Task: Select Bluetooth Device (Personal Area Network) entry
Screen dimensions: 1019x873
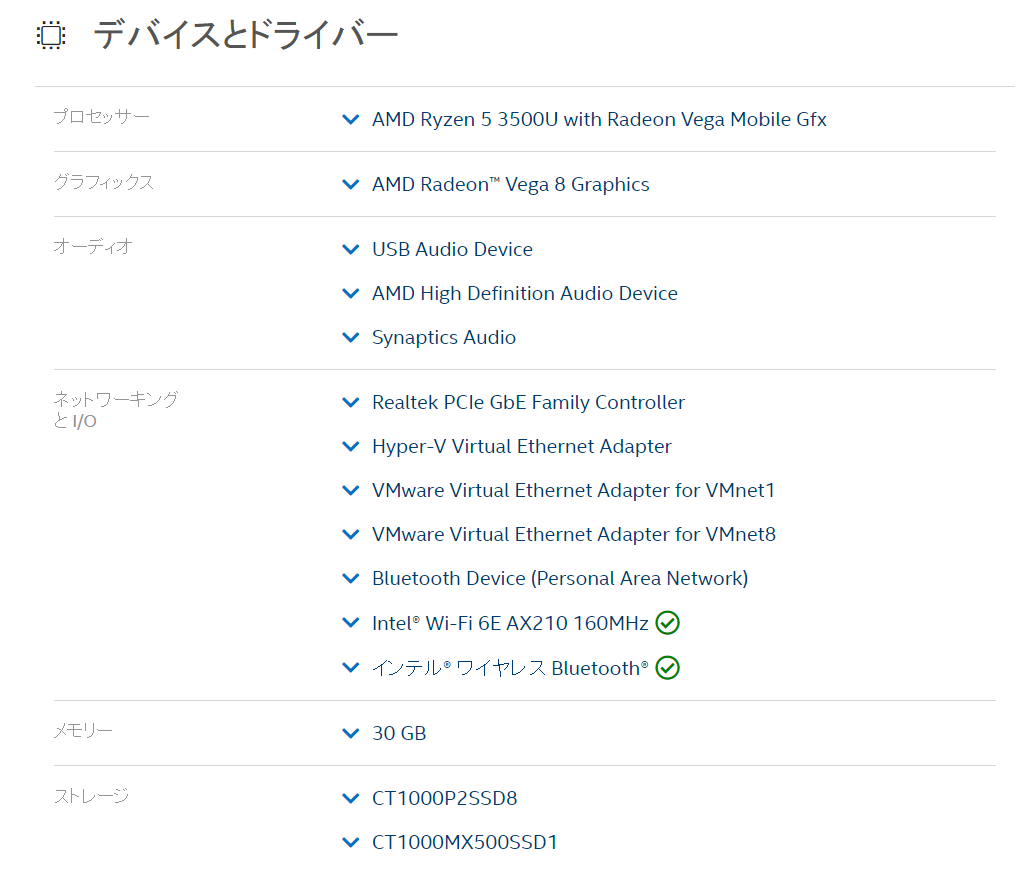Action: (x=559, y=578)
